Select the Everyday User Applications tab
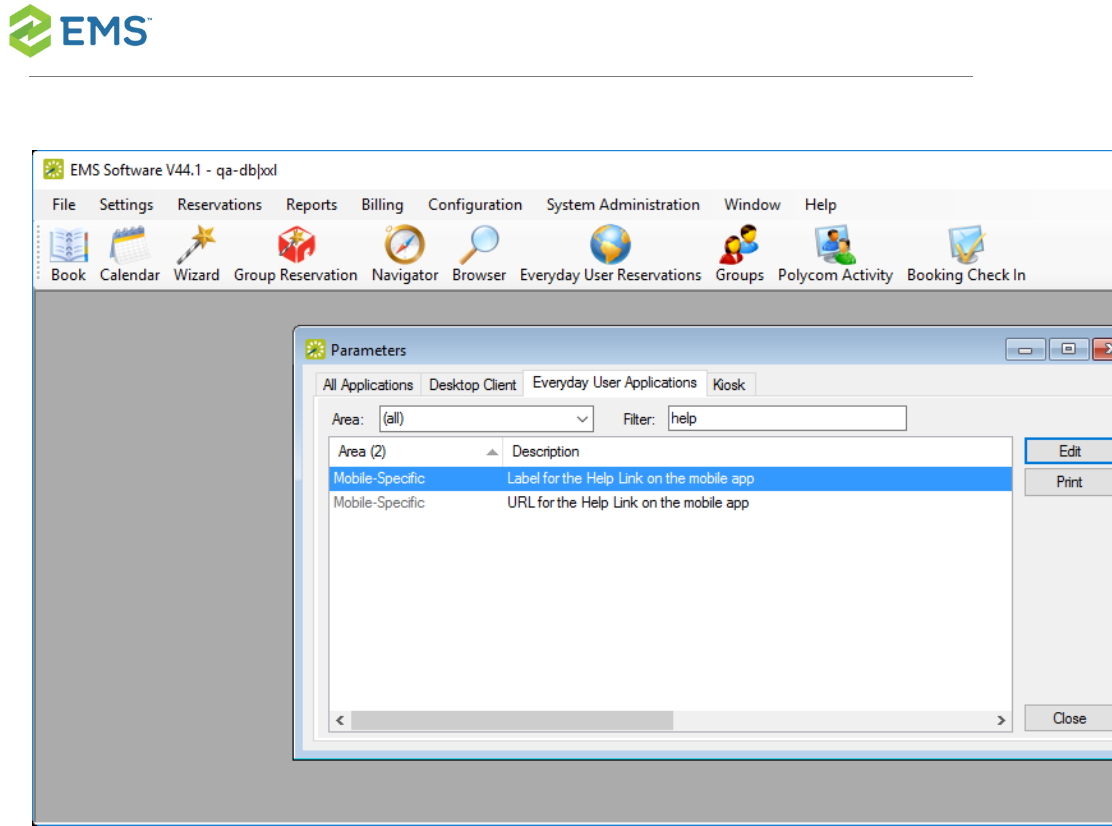The height and width of the screenshot is (826, 1112). point(615,382)
